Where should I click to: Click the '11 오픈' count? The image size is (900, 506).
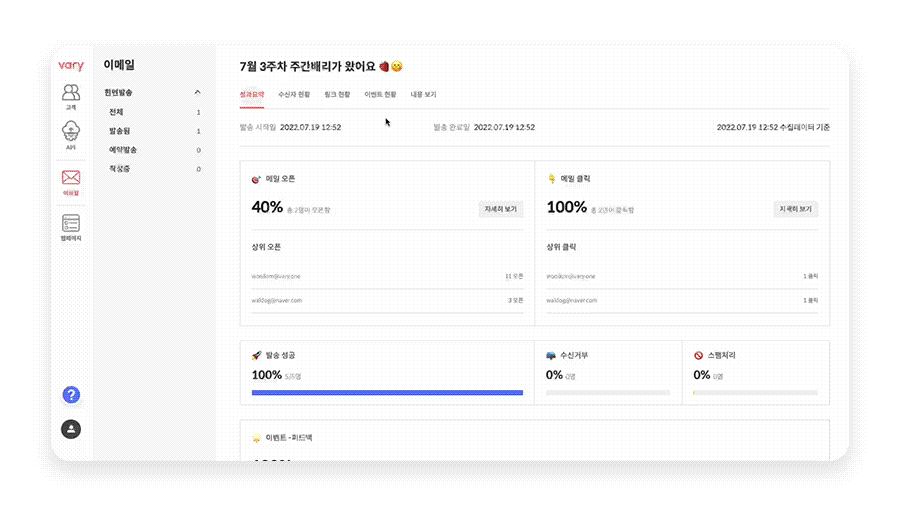[514, 277]
